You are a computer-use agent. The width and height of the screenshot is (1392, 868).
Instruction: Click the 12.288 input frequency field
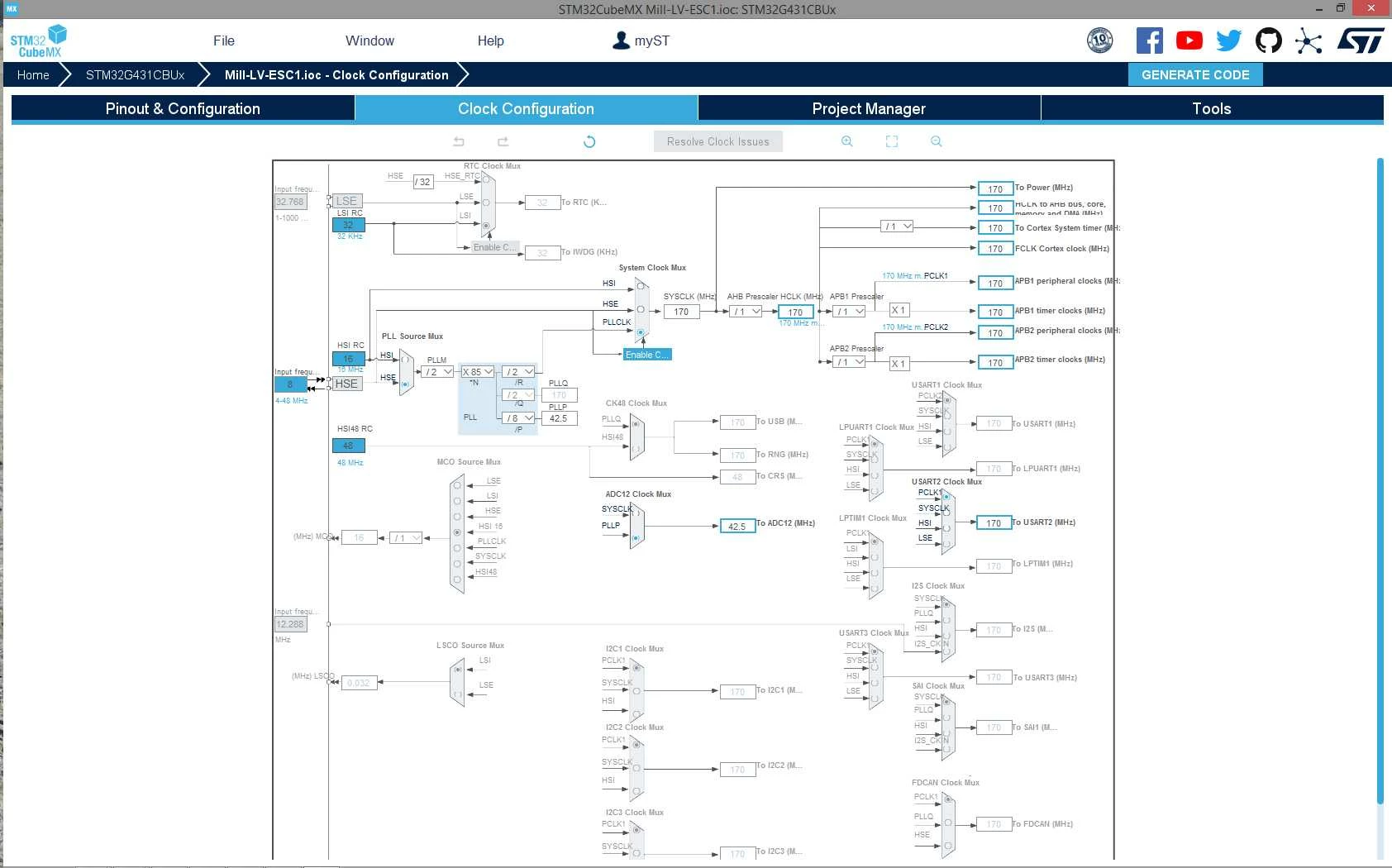[290, 624]
